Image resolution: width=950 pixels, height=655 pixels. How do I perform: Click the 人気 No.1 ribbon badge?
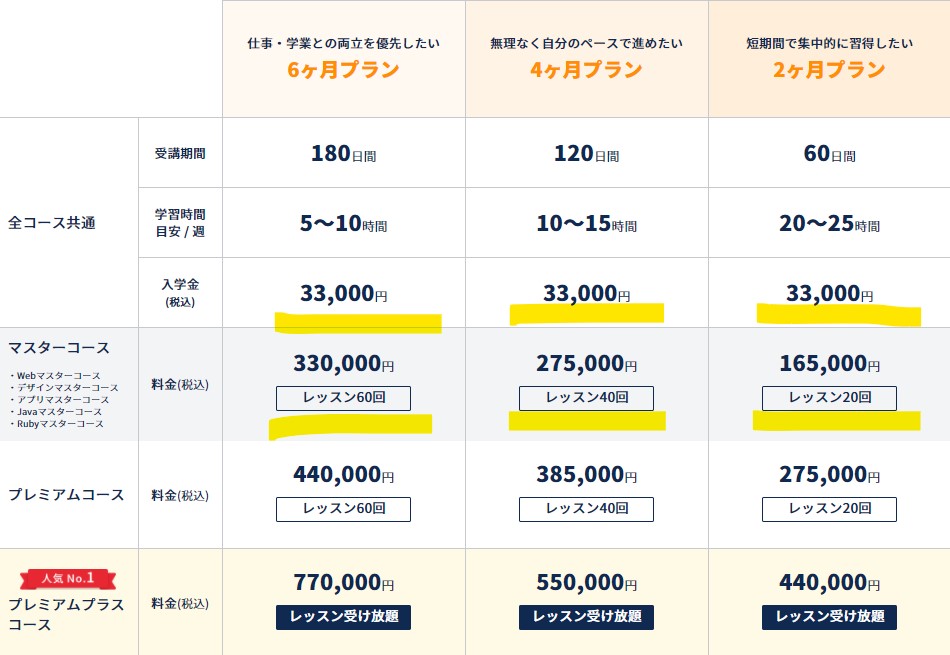(x=68, y=579)
